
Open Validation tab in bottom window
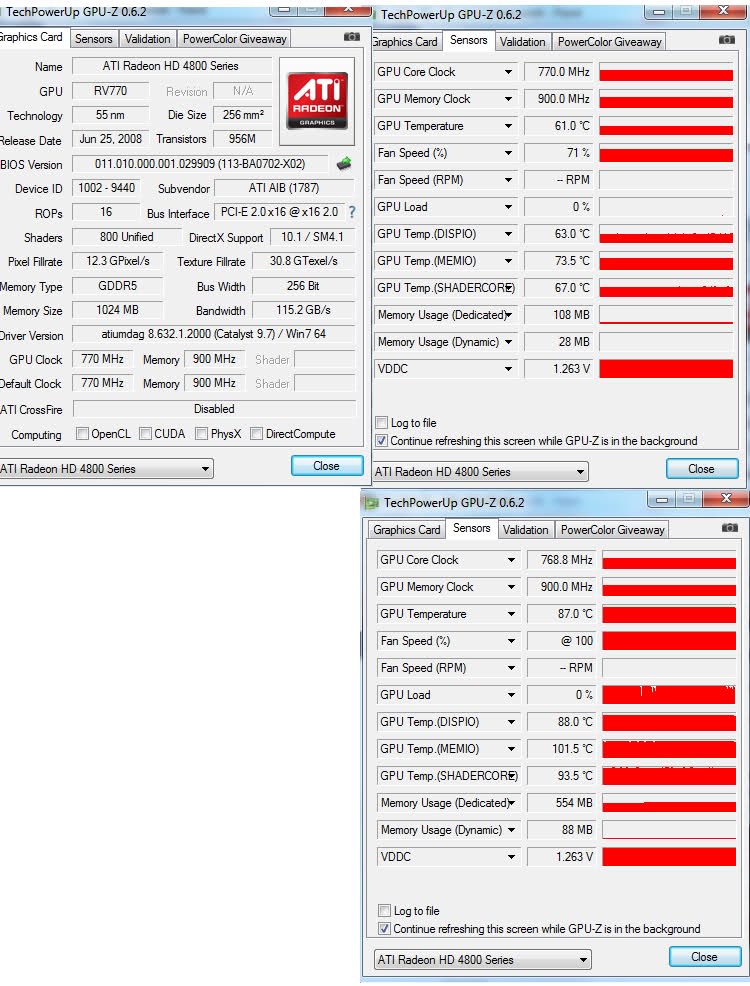526,530
